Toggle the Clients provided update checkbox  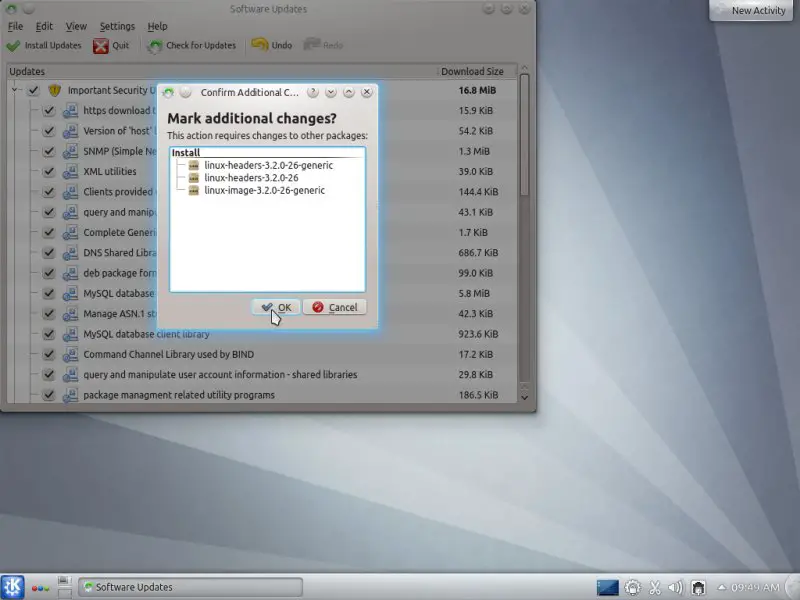click(48, 192)
